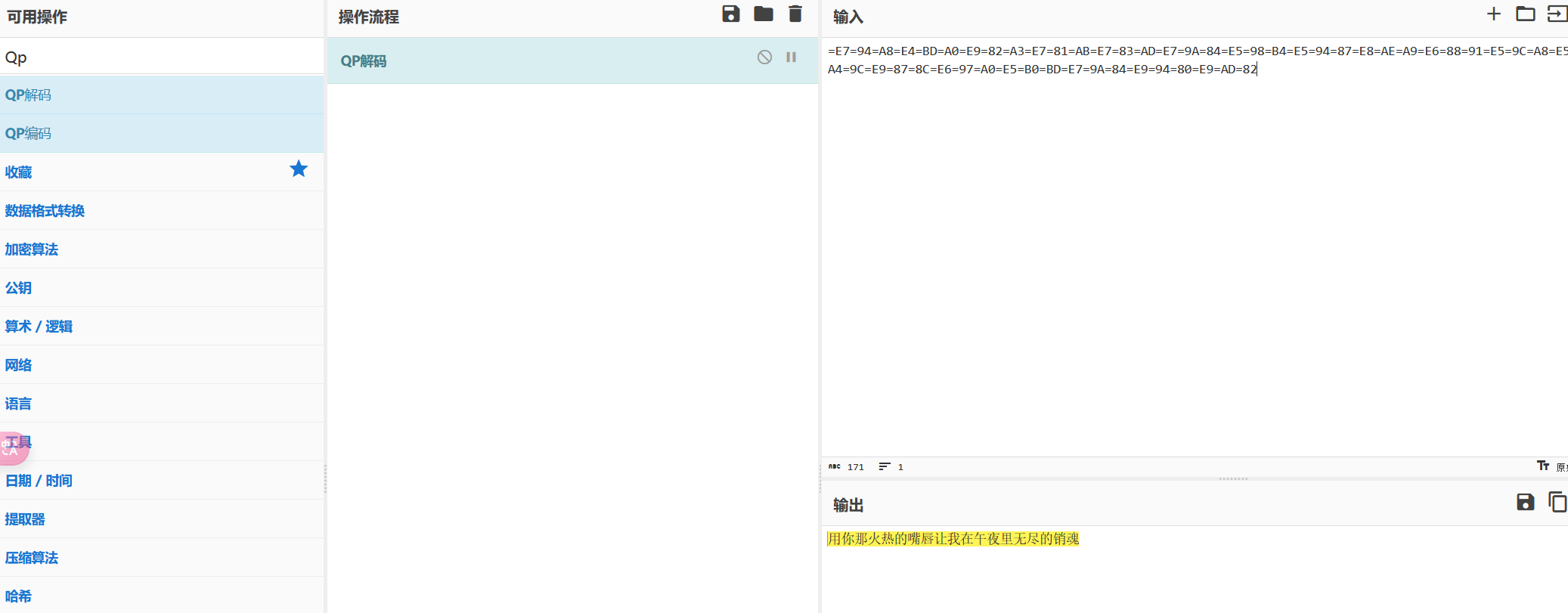Expand the 压缩算法 category

click(x=32, y=558)
